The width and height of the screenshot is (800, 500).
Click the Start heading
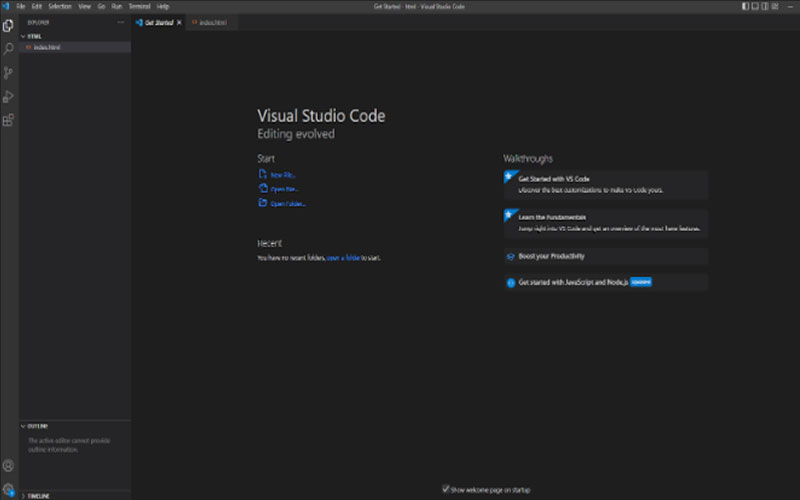tap(266, 159)
